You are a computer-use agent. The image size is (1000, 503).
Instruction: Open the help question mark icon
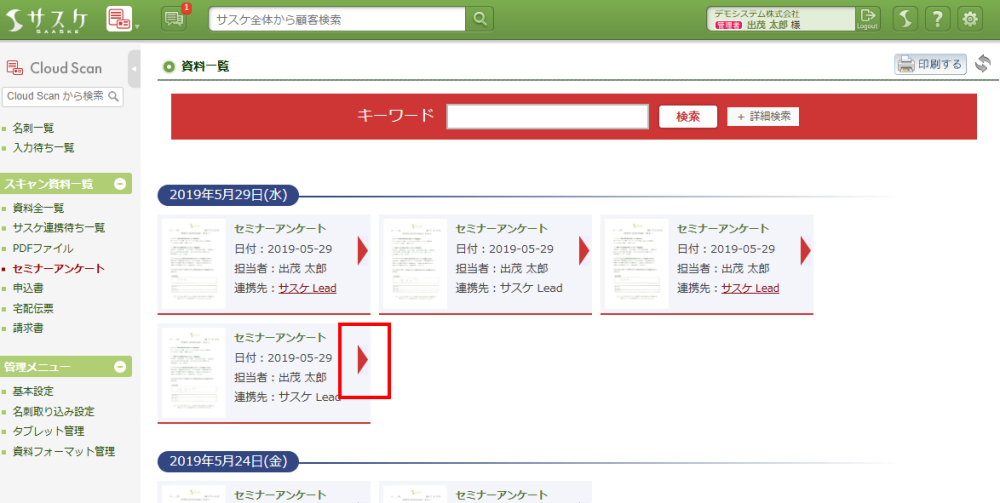[937, 18]
